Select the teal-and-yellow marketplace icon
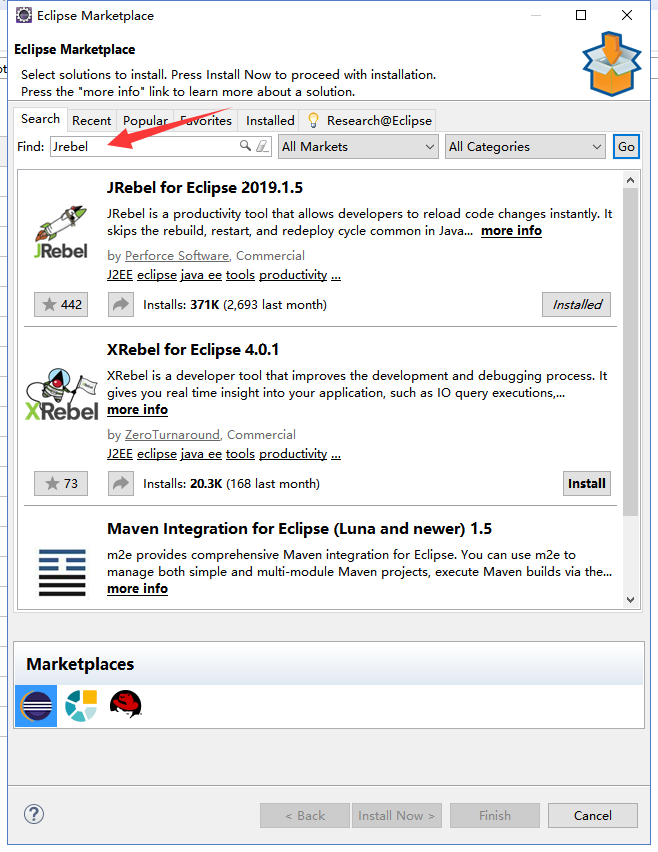 (81, 706)
